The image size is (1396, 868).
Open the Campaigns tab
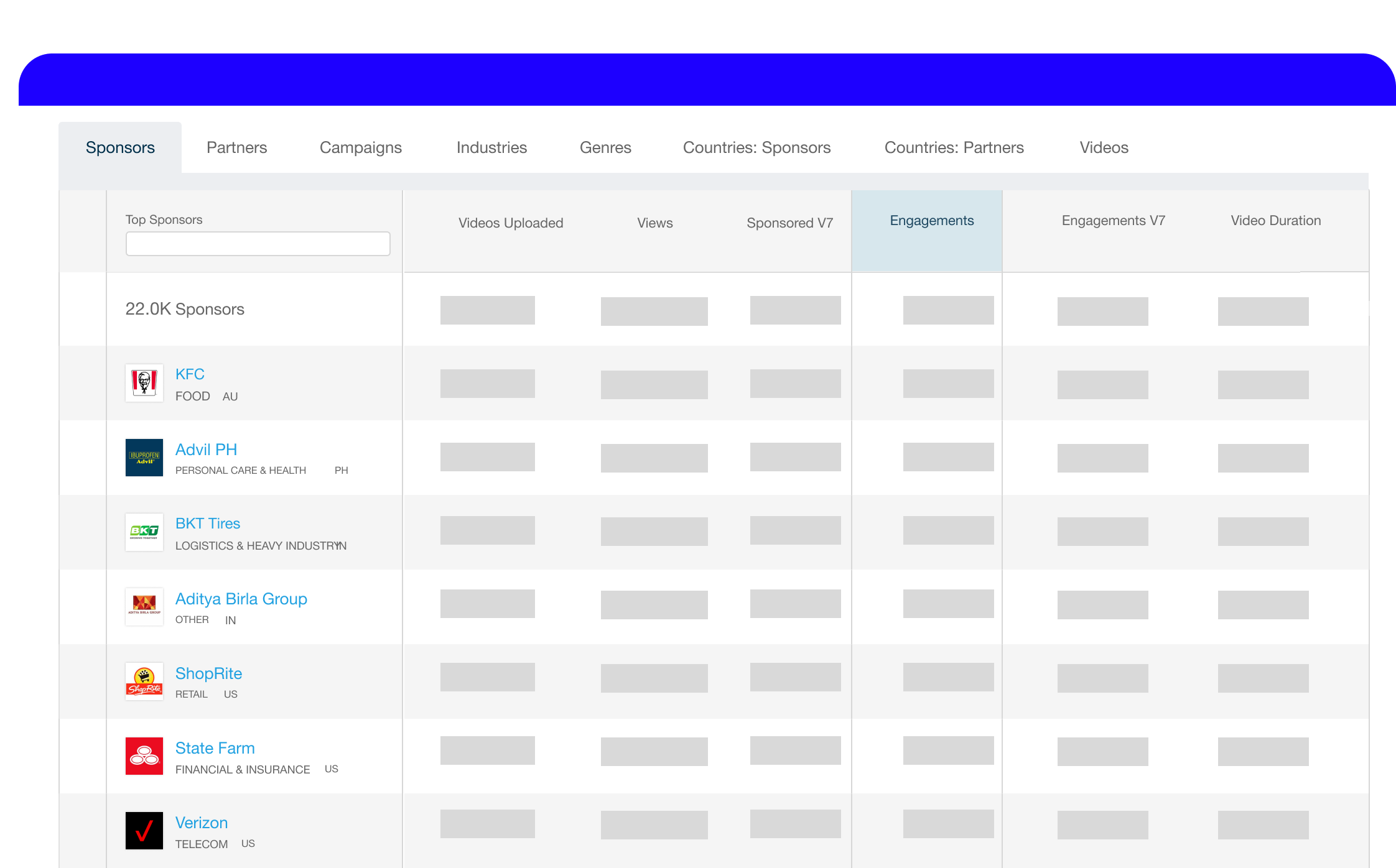tap(360, 147)
